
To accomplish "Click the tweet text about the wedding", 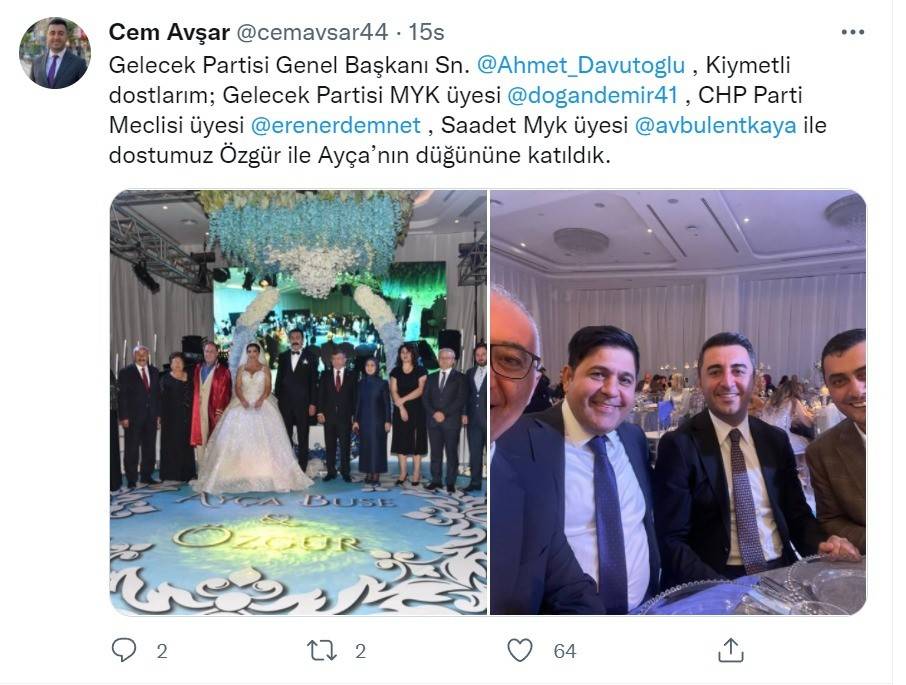I will (467, 110).
